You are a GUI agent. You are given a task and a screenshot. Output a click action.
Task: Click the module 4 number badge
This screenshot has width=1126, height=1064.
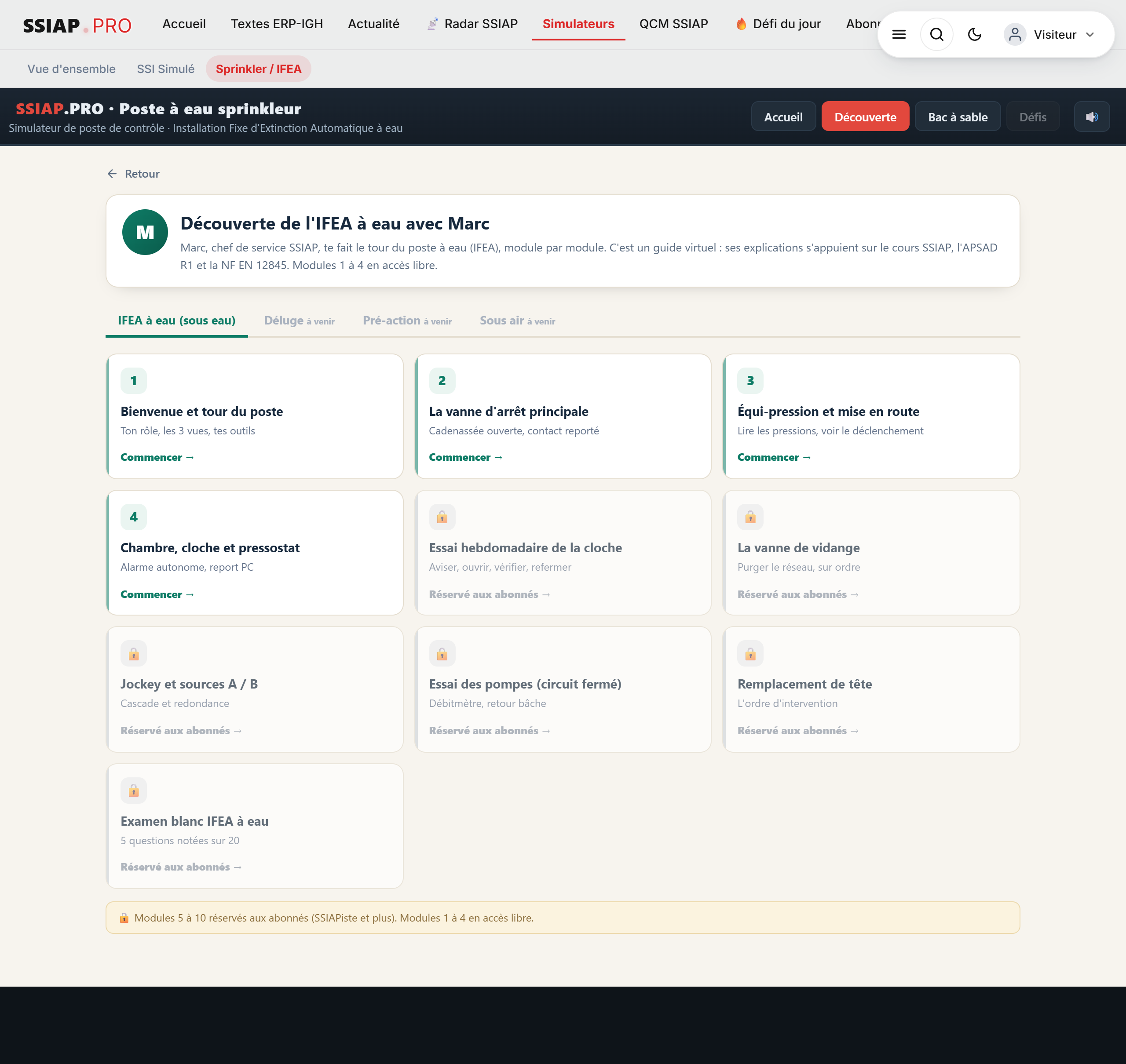(133, 517)
